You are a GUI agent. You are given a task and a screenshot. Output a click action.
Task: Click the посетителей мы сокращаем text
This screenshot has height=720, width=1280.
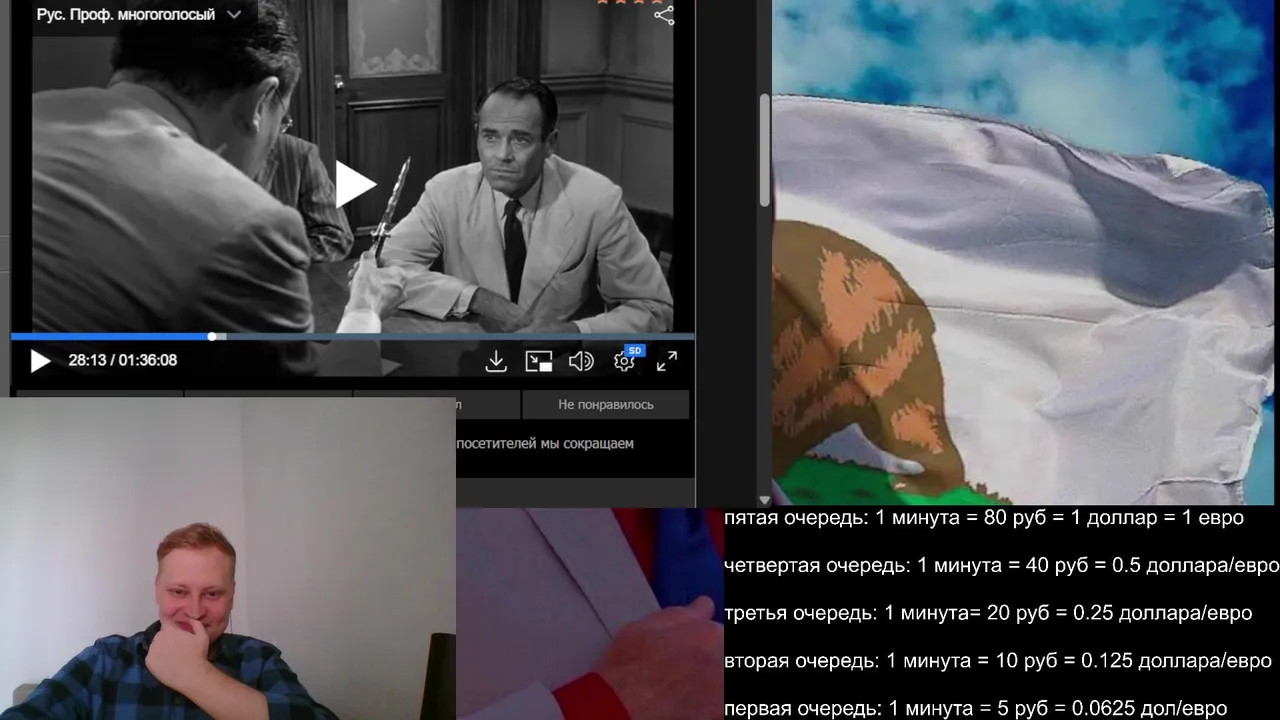coord(545,443)
